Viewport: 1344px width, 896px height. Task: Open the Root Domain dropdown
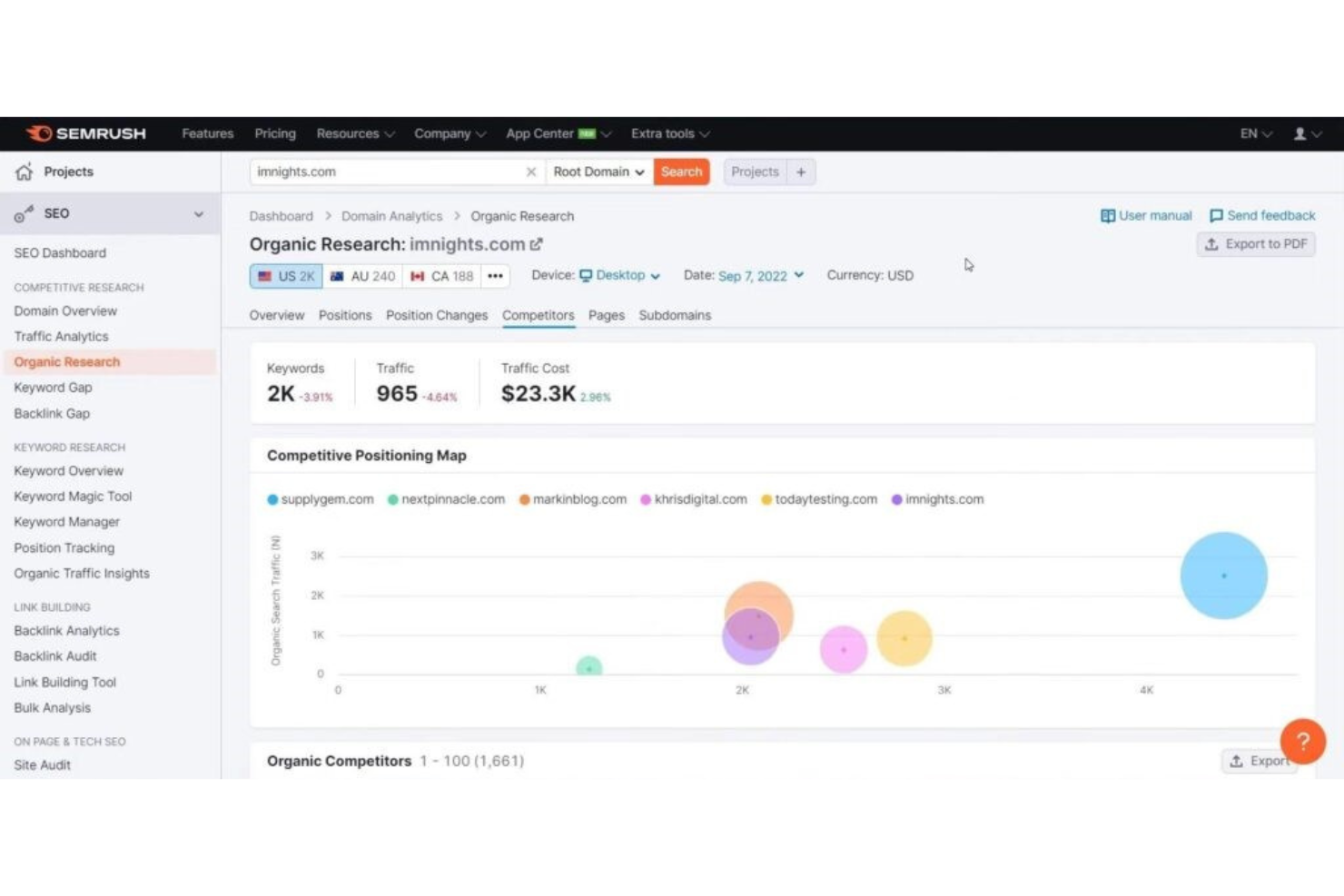[598, 172]
